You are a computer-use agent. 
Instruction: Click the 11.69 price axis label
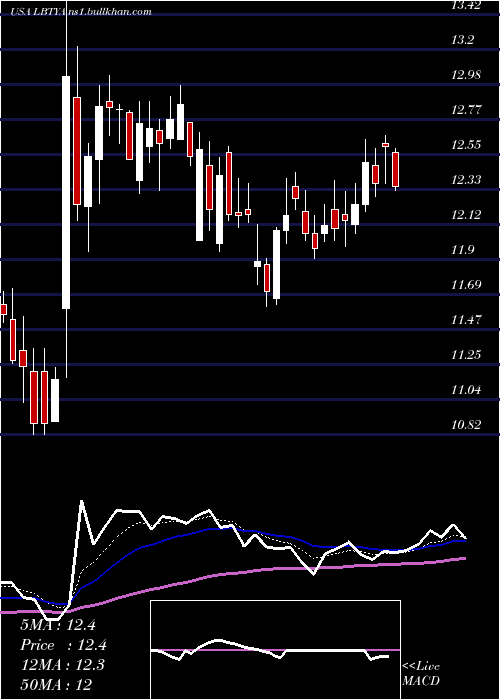(x=466, y=285)
